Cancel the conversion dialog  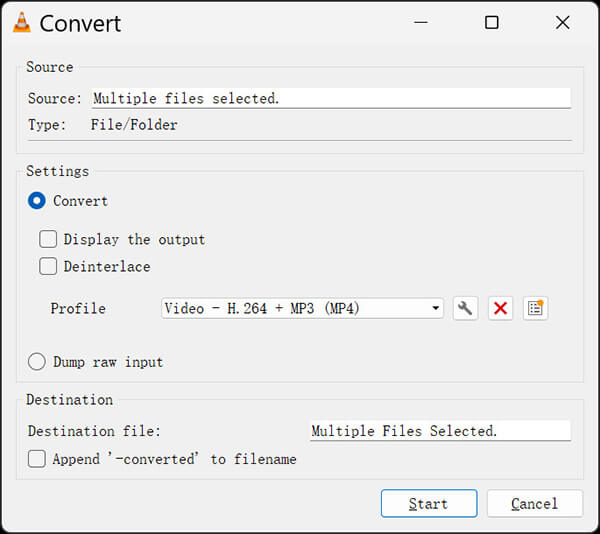pos(535,504)
